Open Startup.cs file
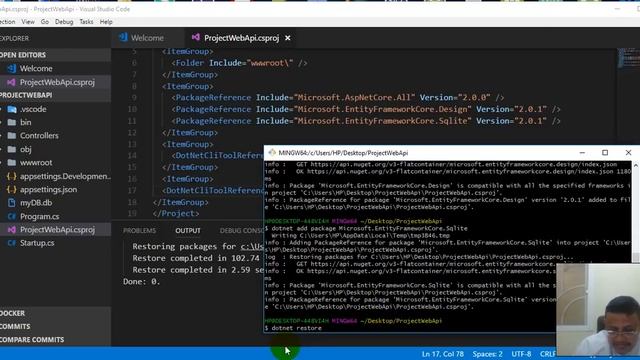Screen dimensions: 640x360 coord(37,243)
